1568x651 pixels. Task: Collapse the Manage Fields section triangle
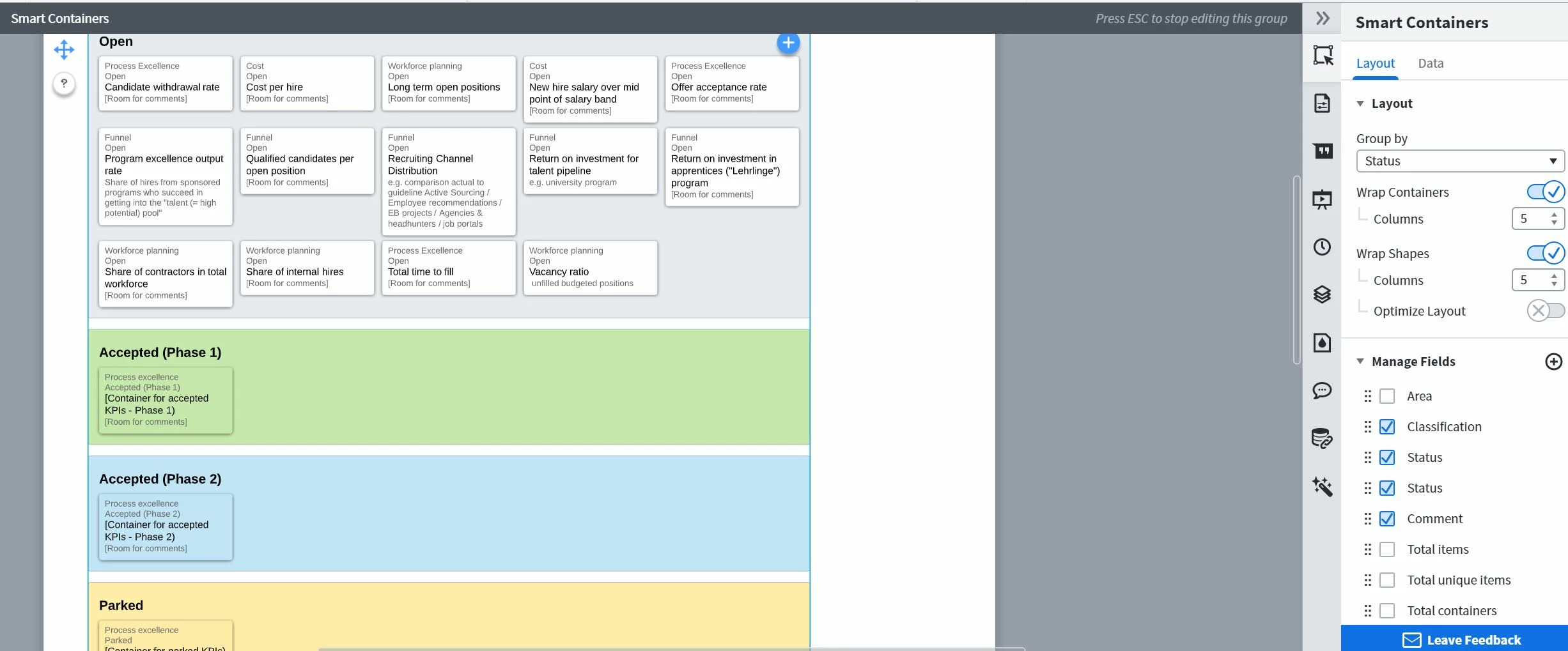(x=1360, y=362)
